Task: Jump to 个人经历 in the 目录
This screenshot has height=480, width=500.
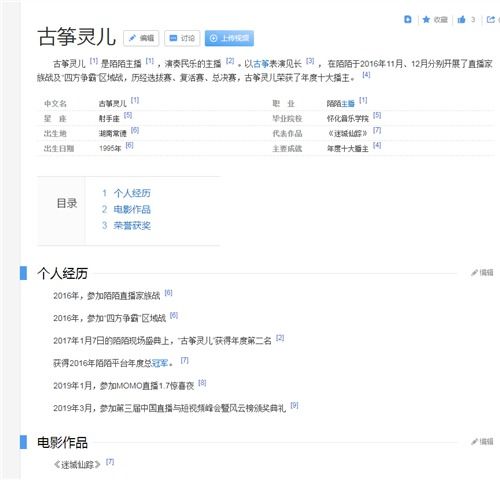Action: pos(132,193)
